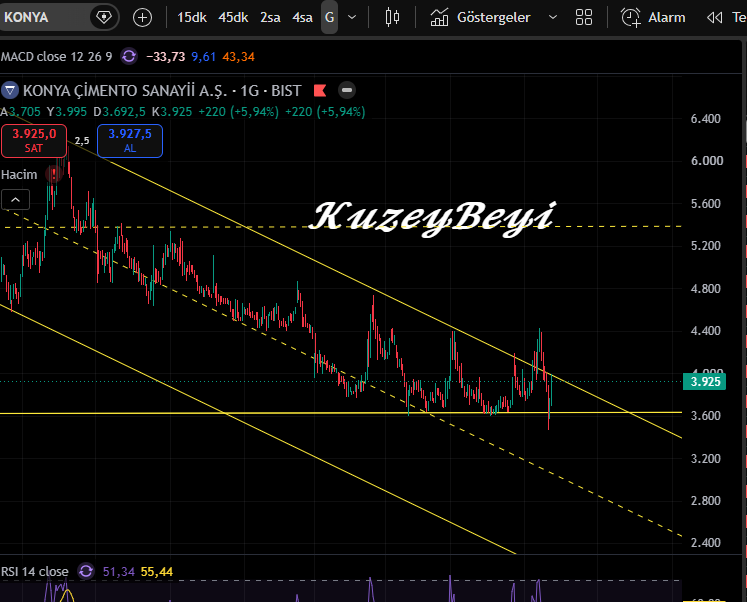Open the Göstergeler indicators menu
The height and width of the screenshot is (602, 747).
tap(480, 18)
